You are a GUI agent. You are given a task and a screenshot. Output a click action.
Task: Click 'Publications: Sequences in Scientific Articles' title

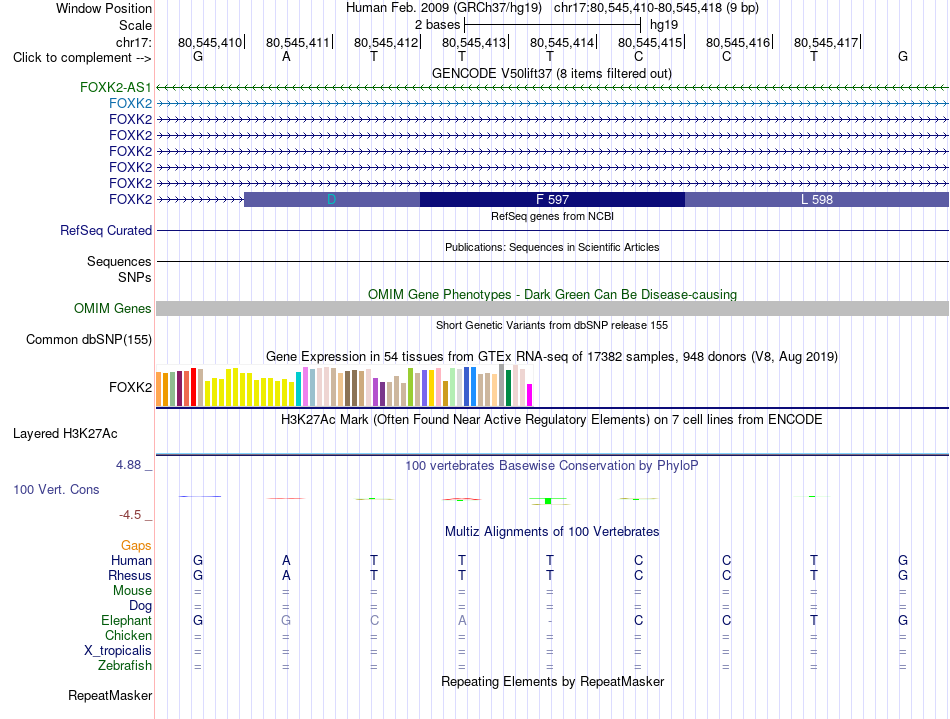coord(552,247)
